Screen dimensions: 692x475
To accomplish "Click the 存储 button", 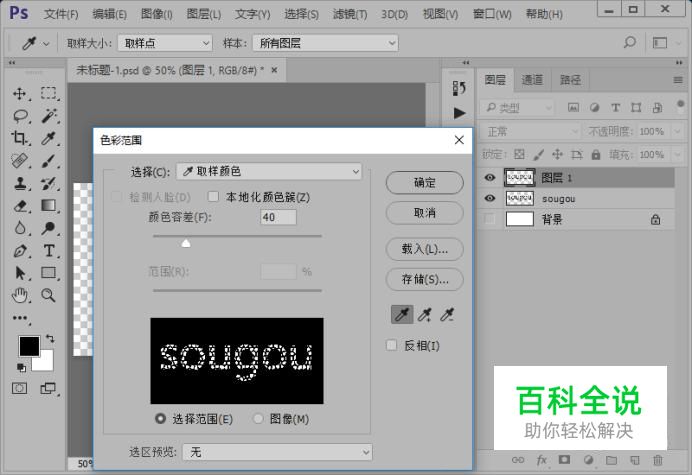I will (x=425, y=279).
